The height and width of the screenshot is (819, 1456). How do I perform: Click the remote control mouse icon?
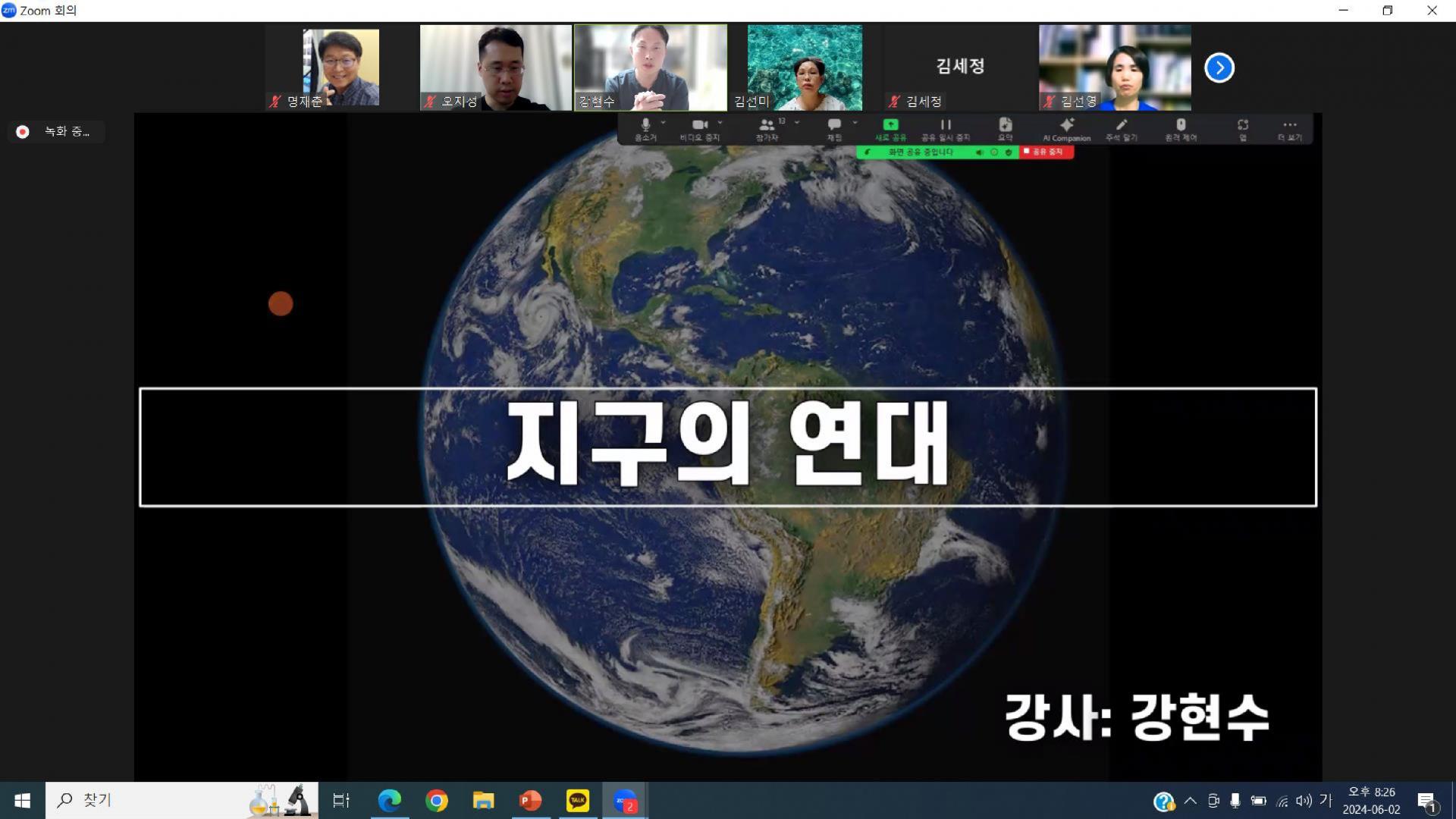[1180, 125]
